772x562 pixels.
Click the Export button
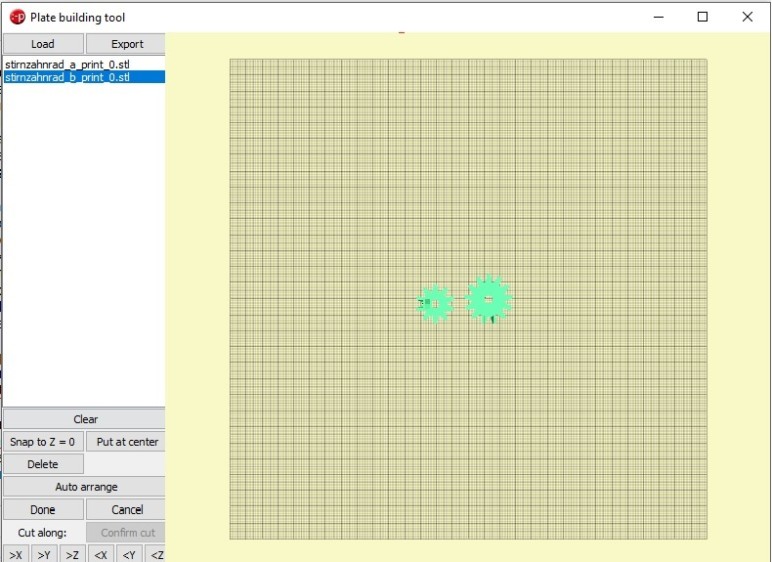pos(126,44)
